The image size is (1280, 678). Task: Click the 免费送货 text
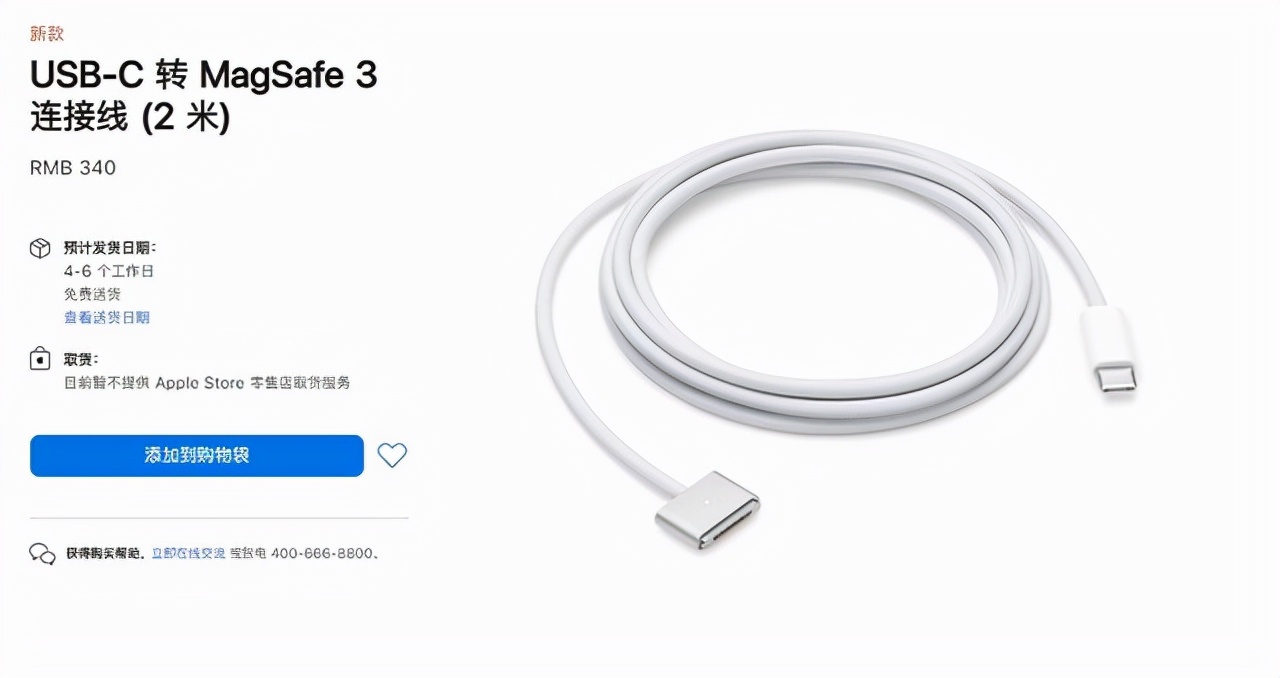click(x=92, y=294)
